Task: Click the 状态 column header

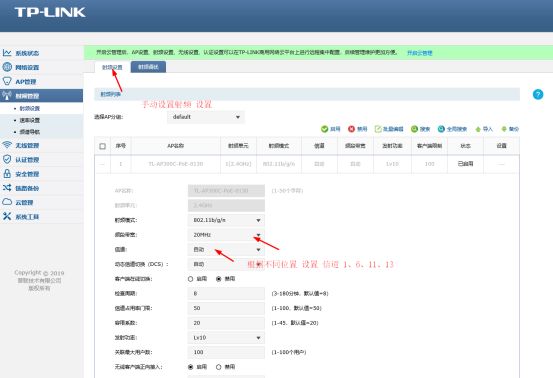Action: click(x=466, y=146)
